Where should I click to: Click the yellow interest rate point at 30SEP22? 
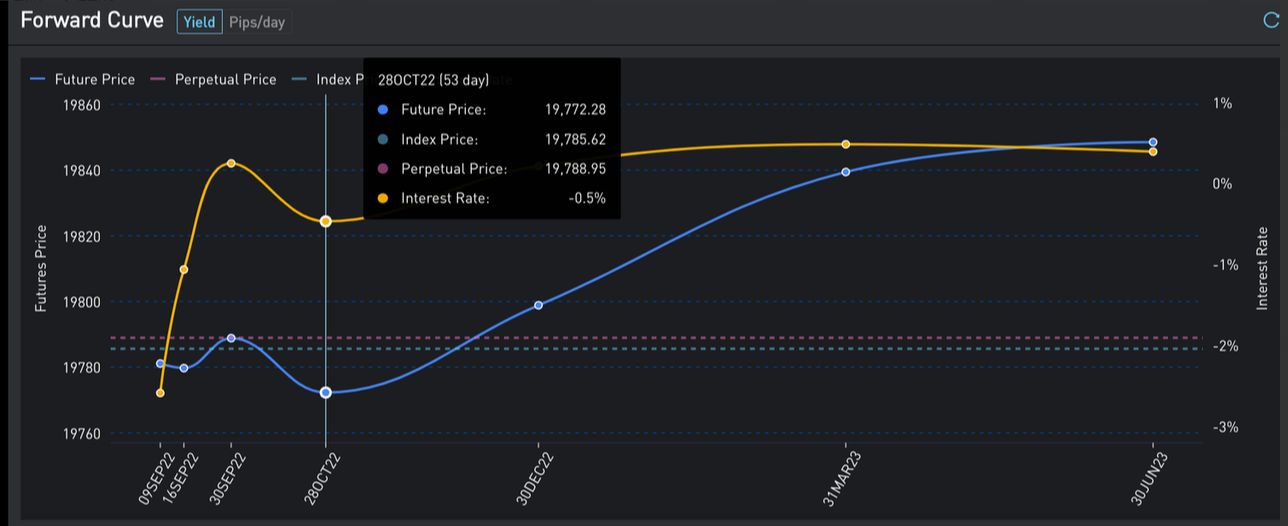pos(231,163)
